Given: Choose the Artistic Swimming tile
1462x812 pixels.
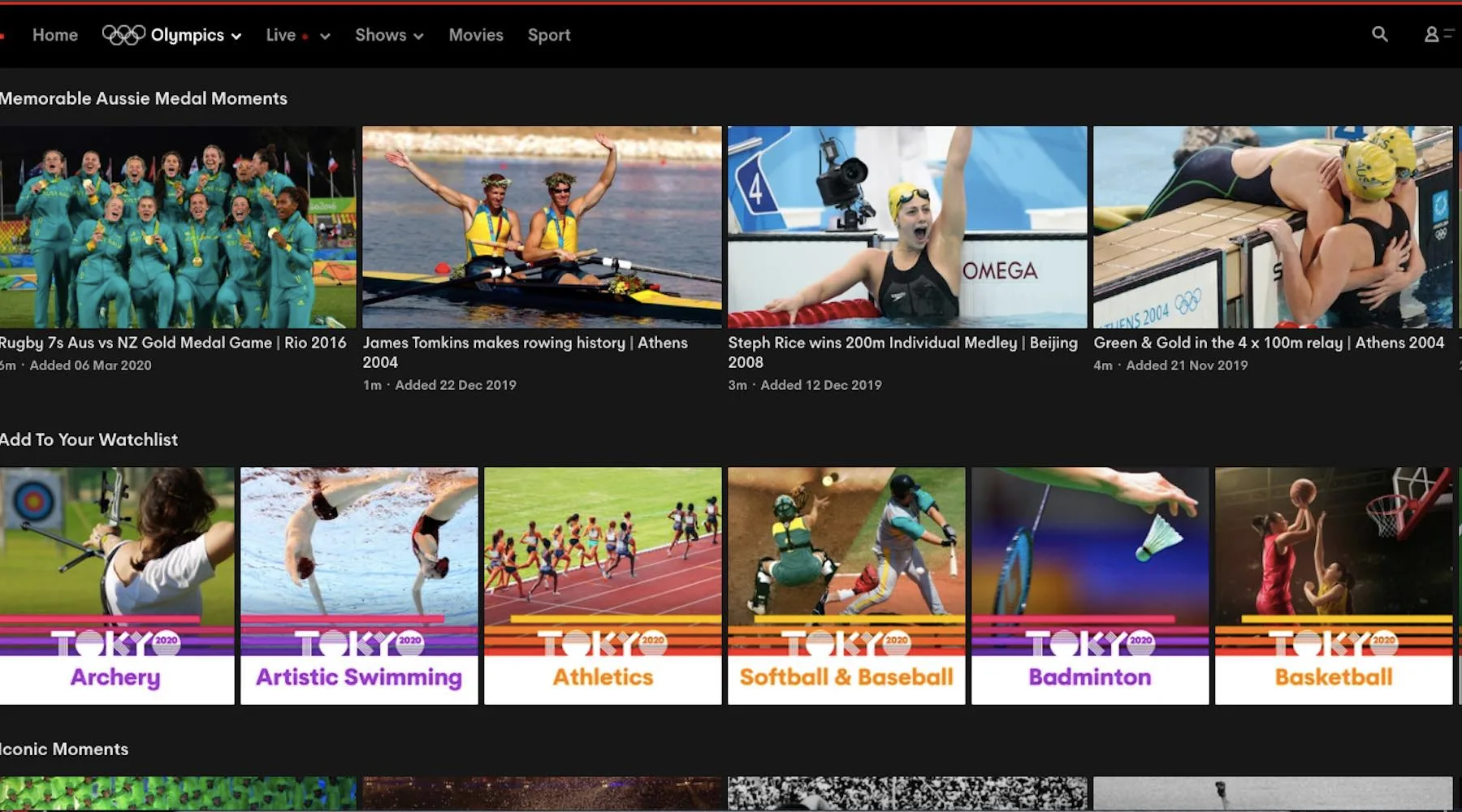Looking at the screenshot, I should (x=359, y=585).
